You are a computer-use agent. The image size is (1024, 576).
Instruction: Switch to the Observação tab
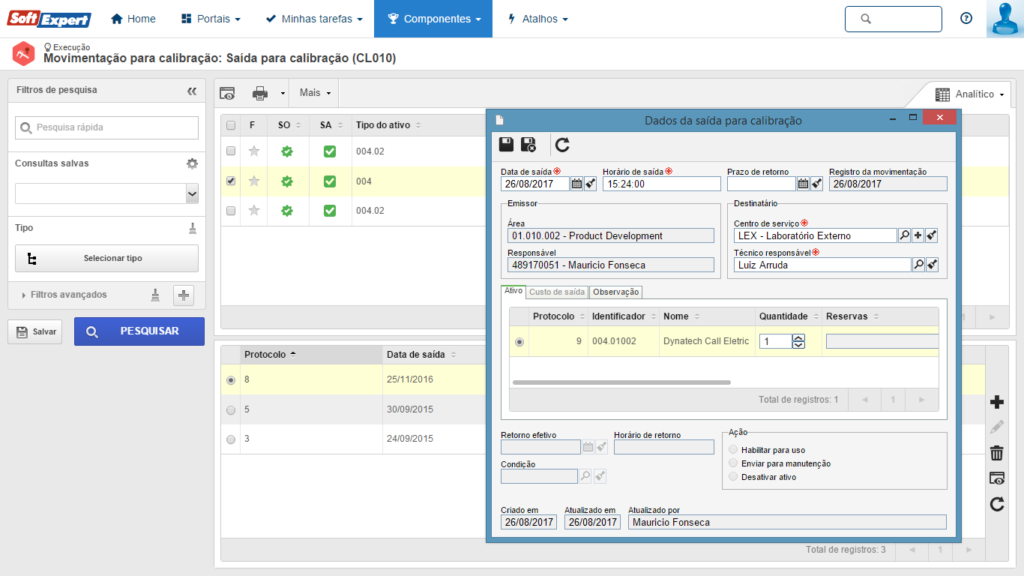coord(615,292)
